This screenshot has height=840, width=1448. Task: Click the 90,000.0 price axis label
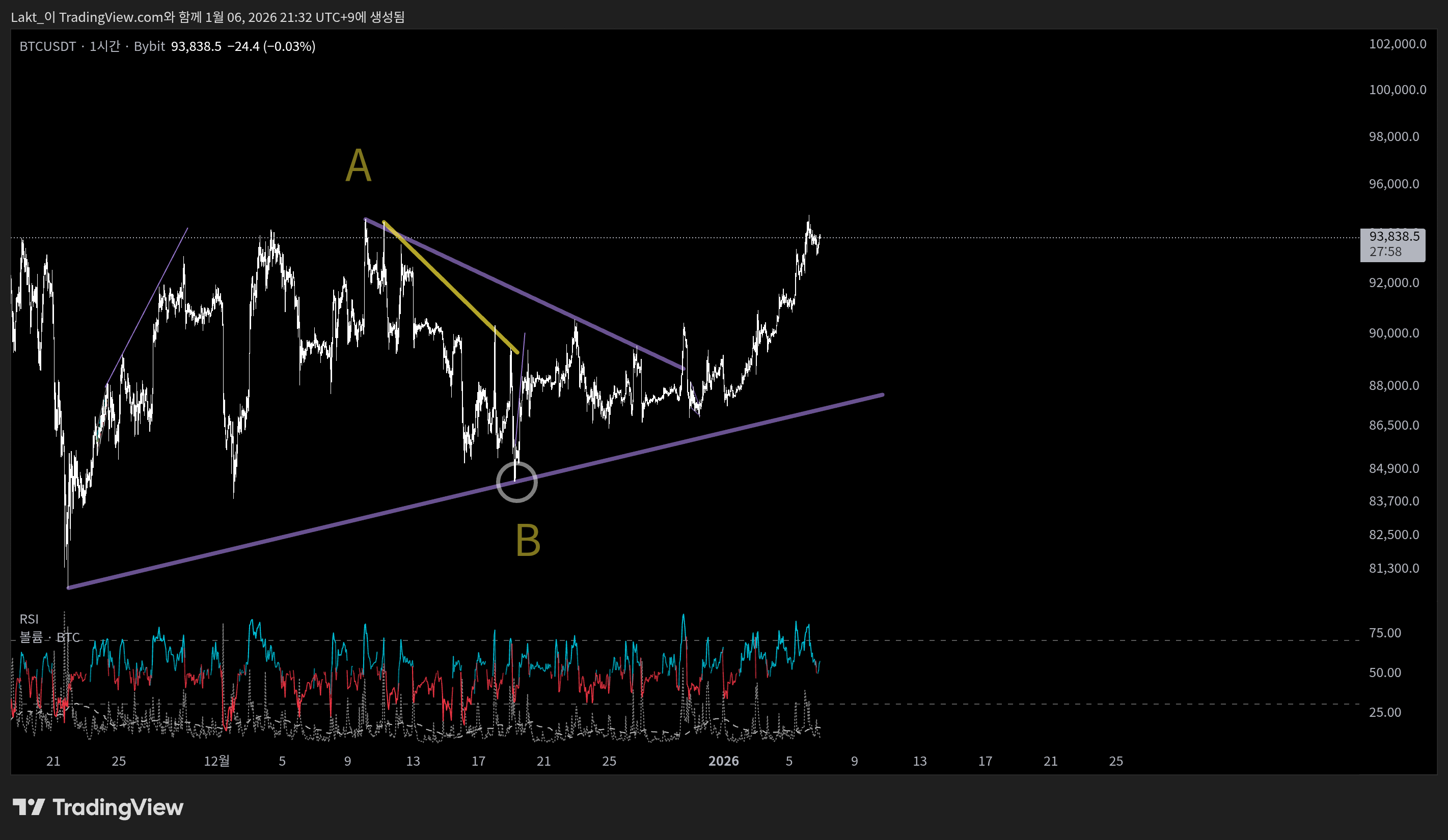[1394, 333]
